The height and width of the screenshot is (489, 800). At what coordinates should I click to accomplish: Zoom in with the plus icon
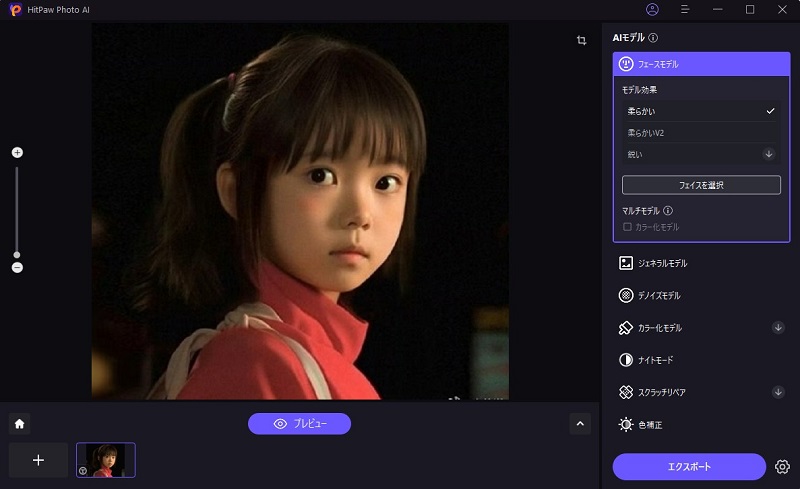[x=17, y=153]
